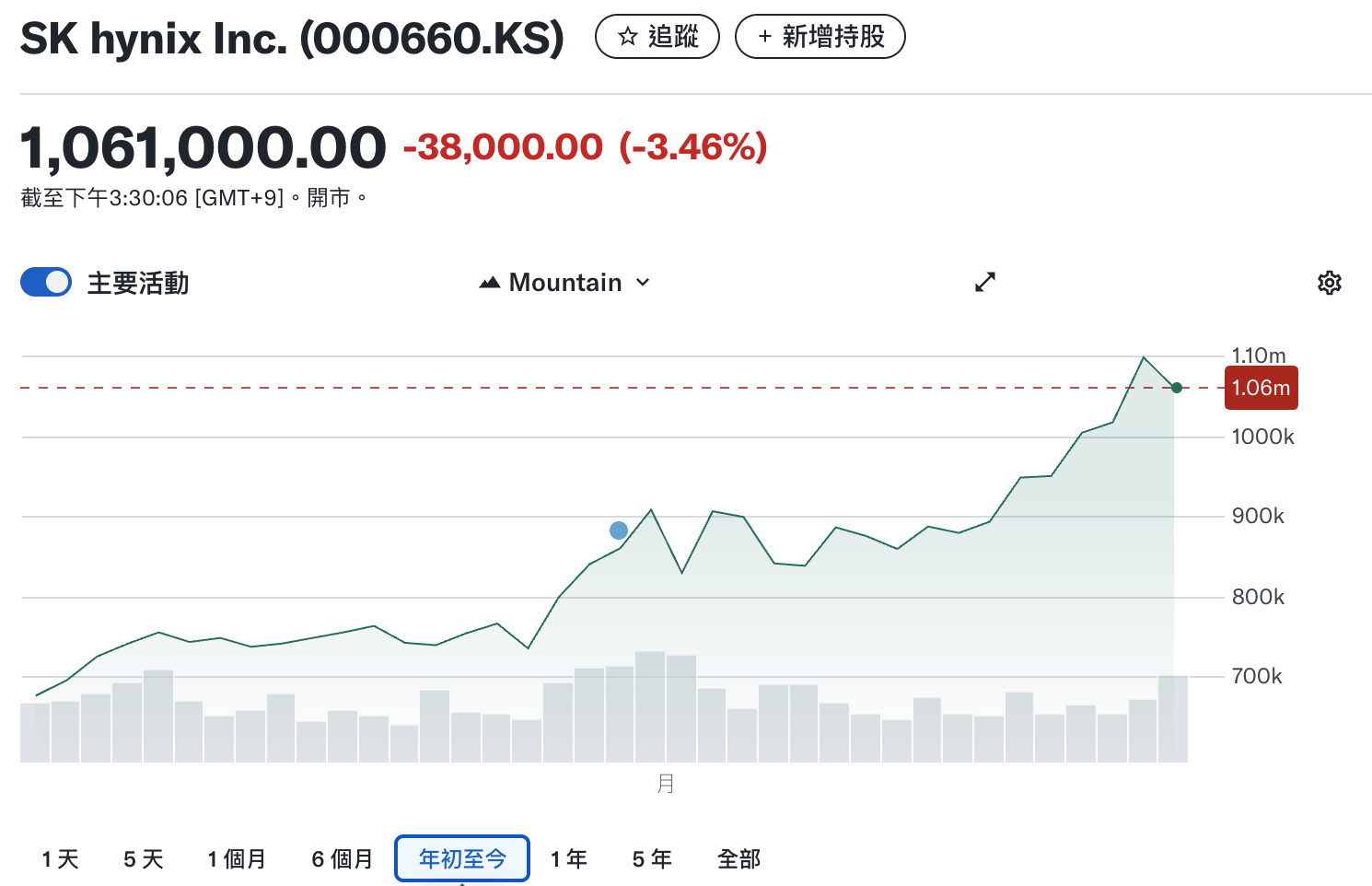Select the 1年 chart range
Image resolution: width=1372 pixels, height=886 pixels.
coord(569,857)
